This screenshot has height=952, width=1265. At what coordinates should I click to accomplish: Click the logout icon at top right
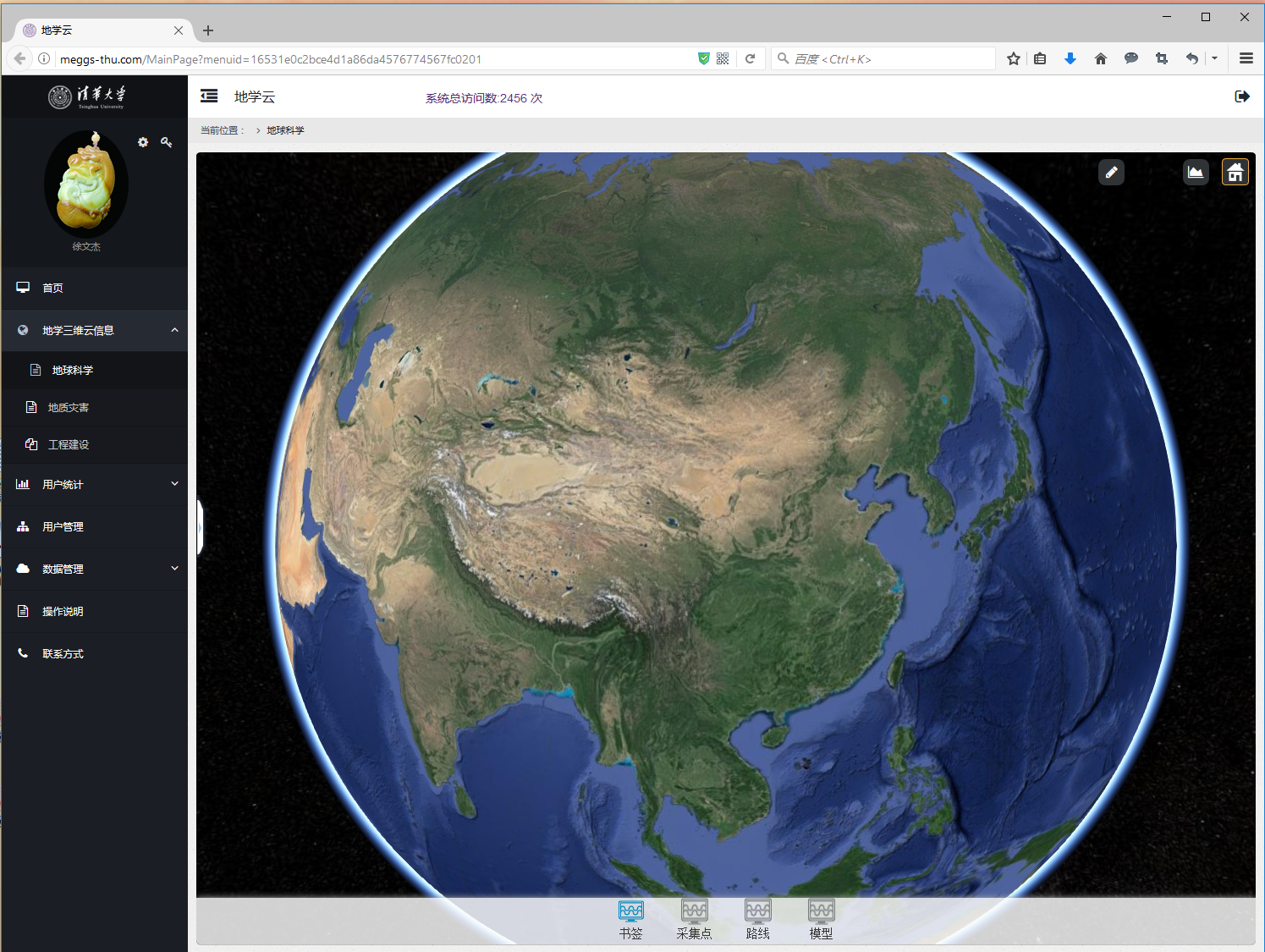click(1241, 96)
